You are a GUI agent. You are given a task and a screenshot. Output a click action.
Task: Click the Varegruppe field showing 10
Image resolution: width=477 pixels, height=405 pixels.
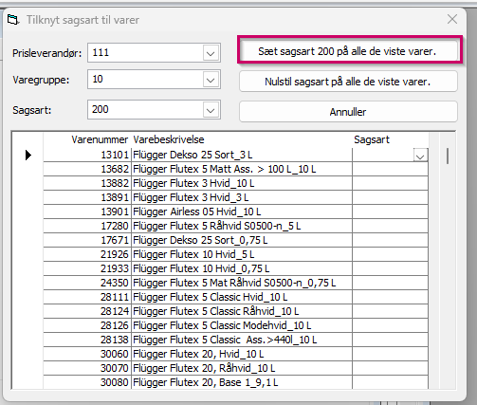(x=146, y=79)
